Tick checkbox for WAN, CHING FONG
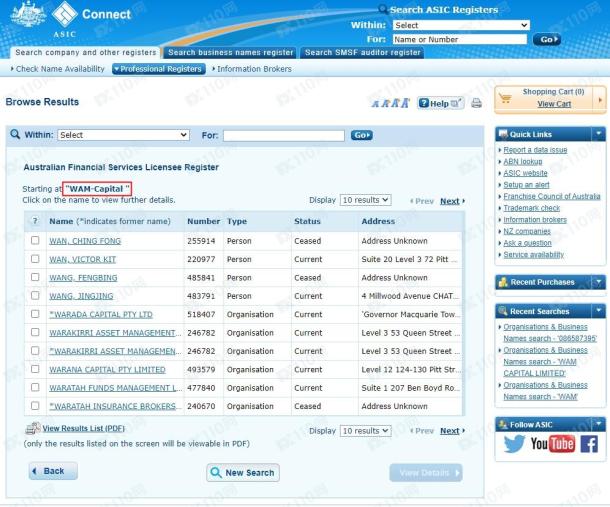610x507 pixels. click(x=35, y=240)
